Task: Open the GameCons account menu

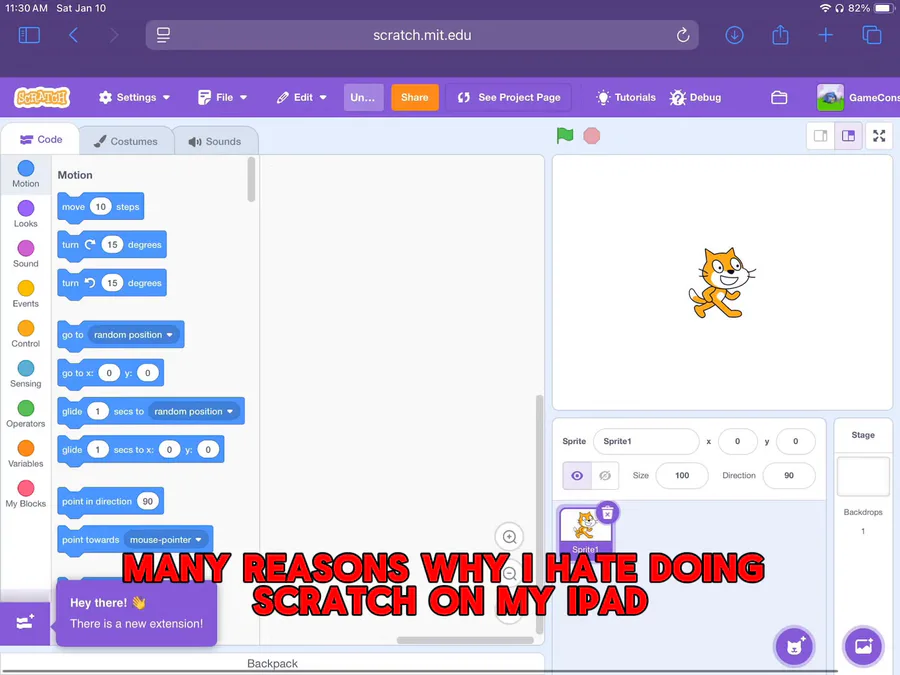Action: (x=858, y=98)
